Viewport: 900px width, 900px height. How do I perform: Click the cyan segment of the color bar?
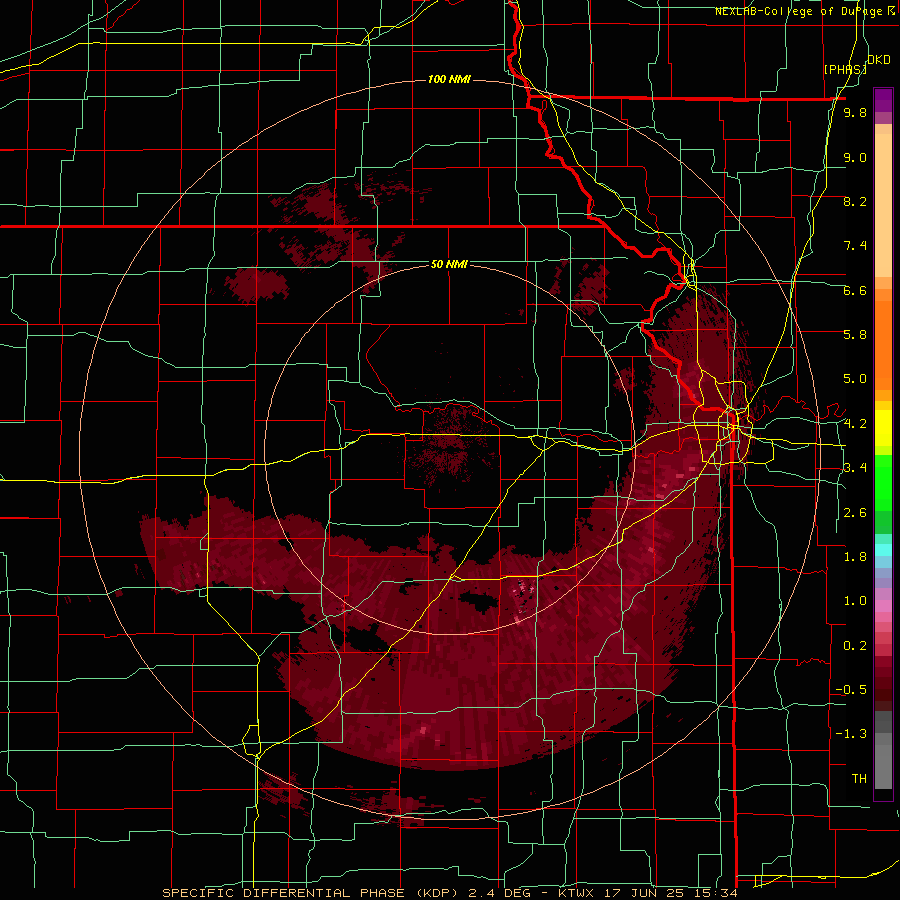pyautogui.click(x=883, y=550)
